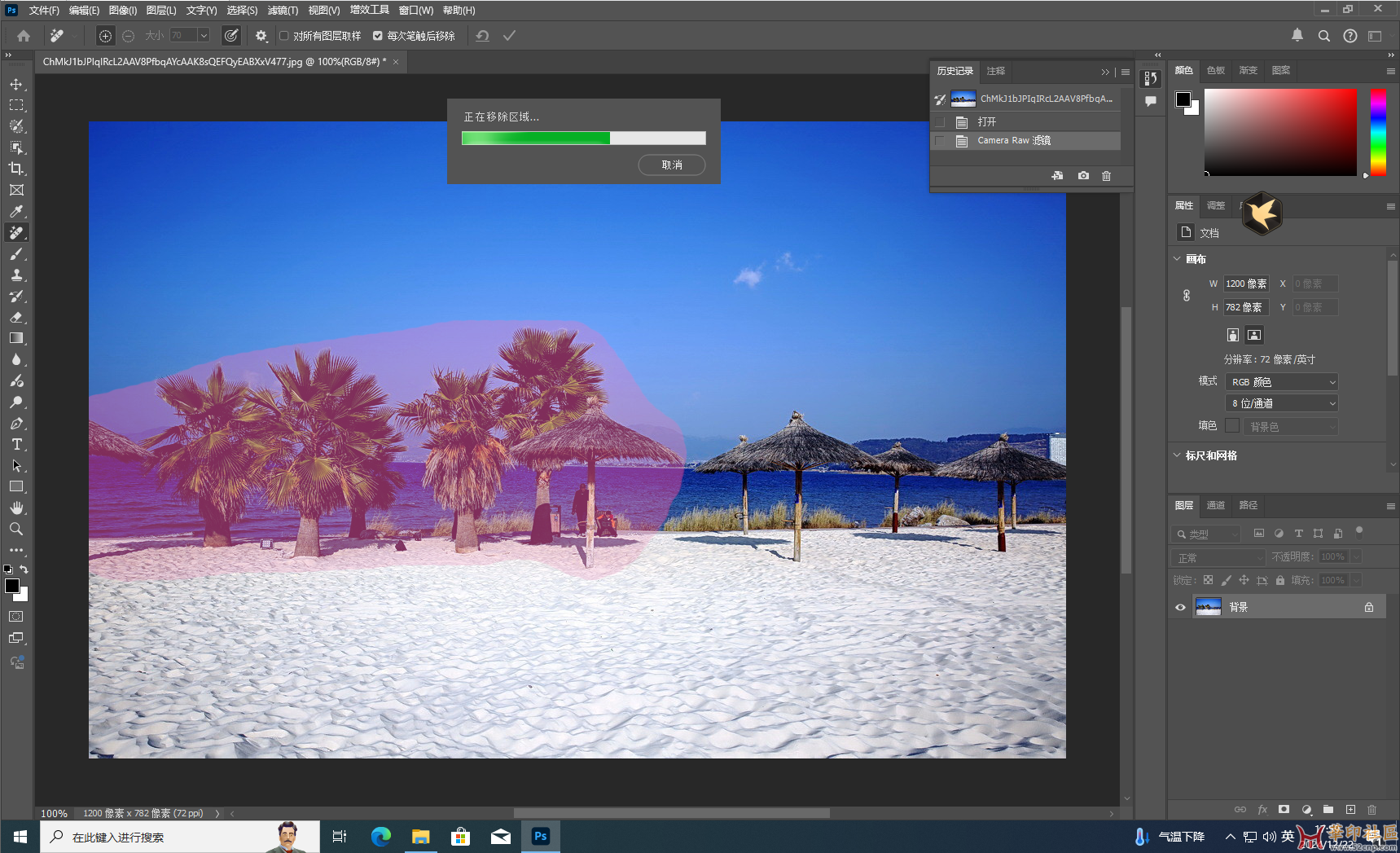The image size is (1400, 853).
Task: Toggle visibility of the Background layer
Action: coord(1180,607)
